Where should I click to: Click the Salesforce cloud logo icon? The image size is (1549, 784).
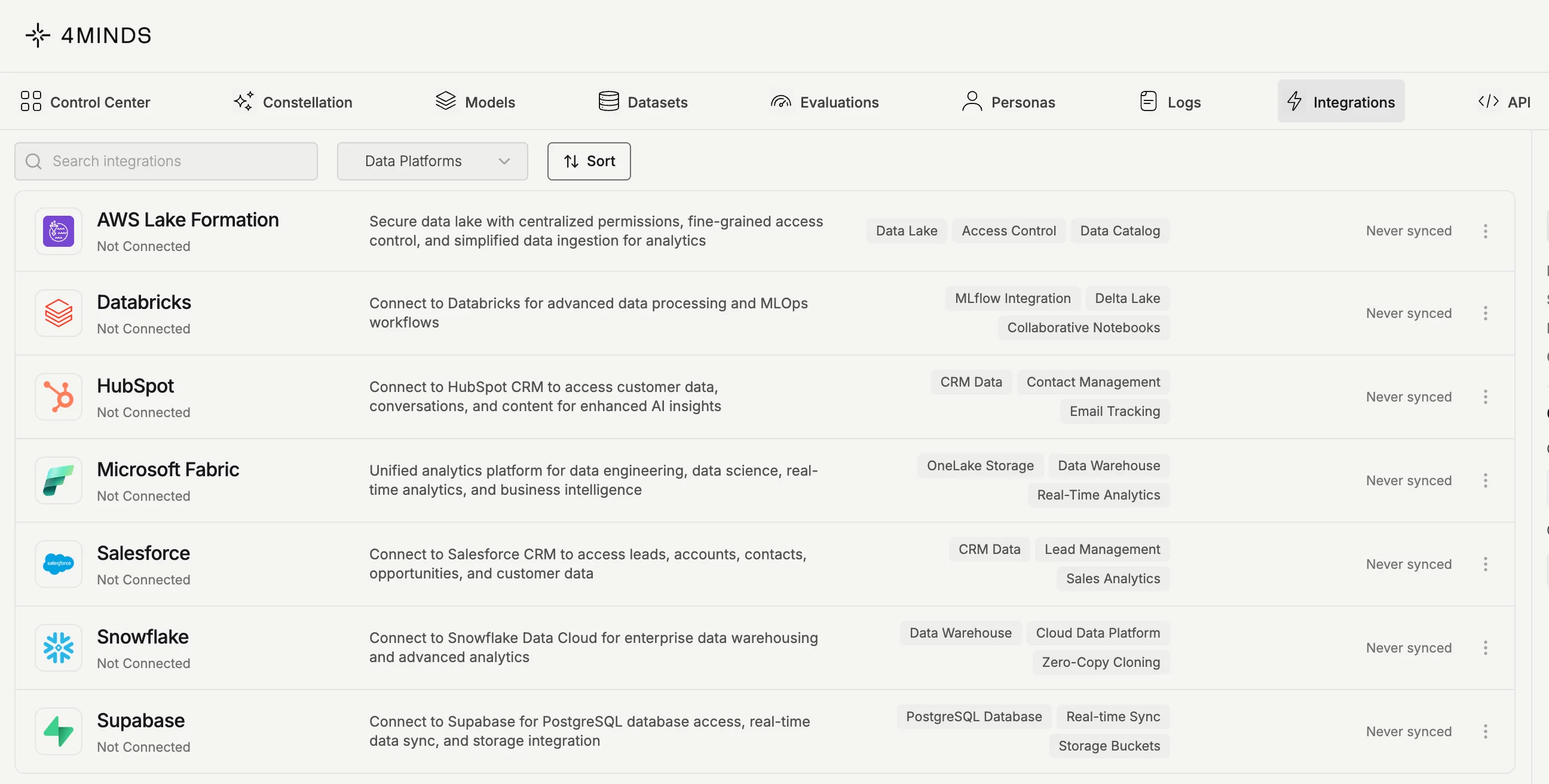pos(59,564)
